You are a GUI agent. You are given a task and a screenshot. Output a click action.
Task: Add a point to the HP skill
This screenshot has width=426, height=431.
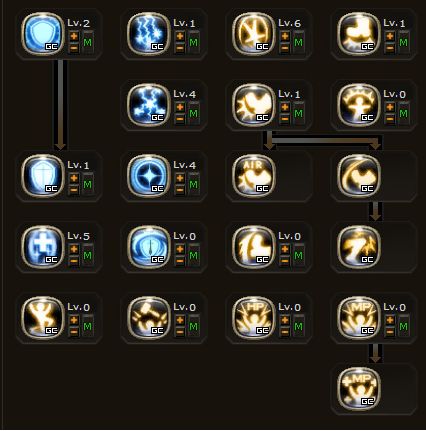(x=285, y=320)
